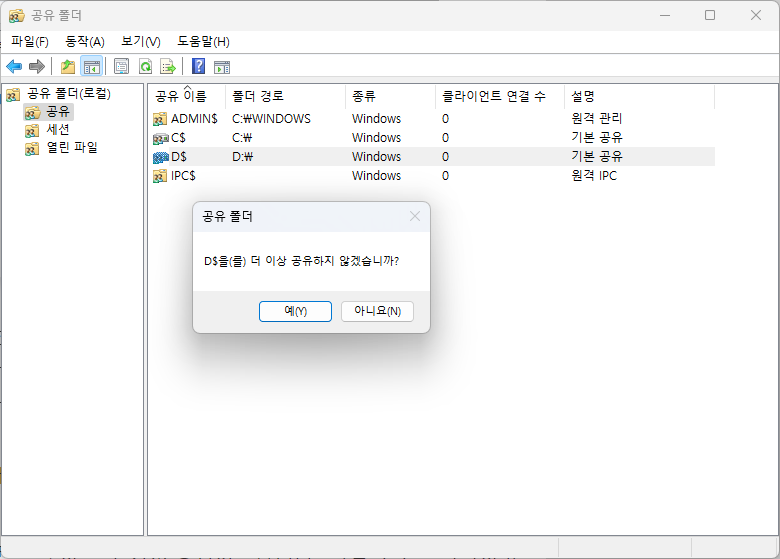
Task: Sort by 종류 column header
Action: (x=390, y=96)
